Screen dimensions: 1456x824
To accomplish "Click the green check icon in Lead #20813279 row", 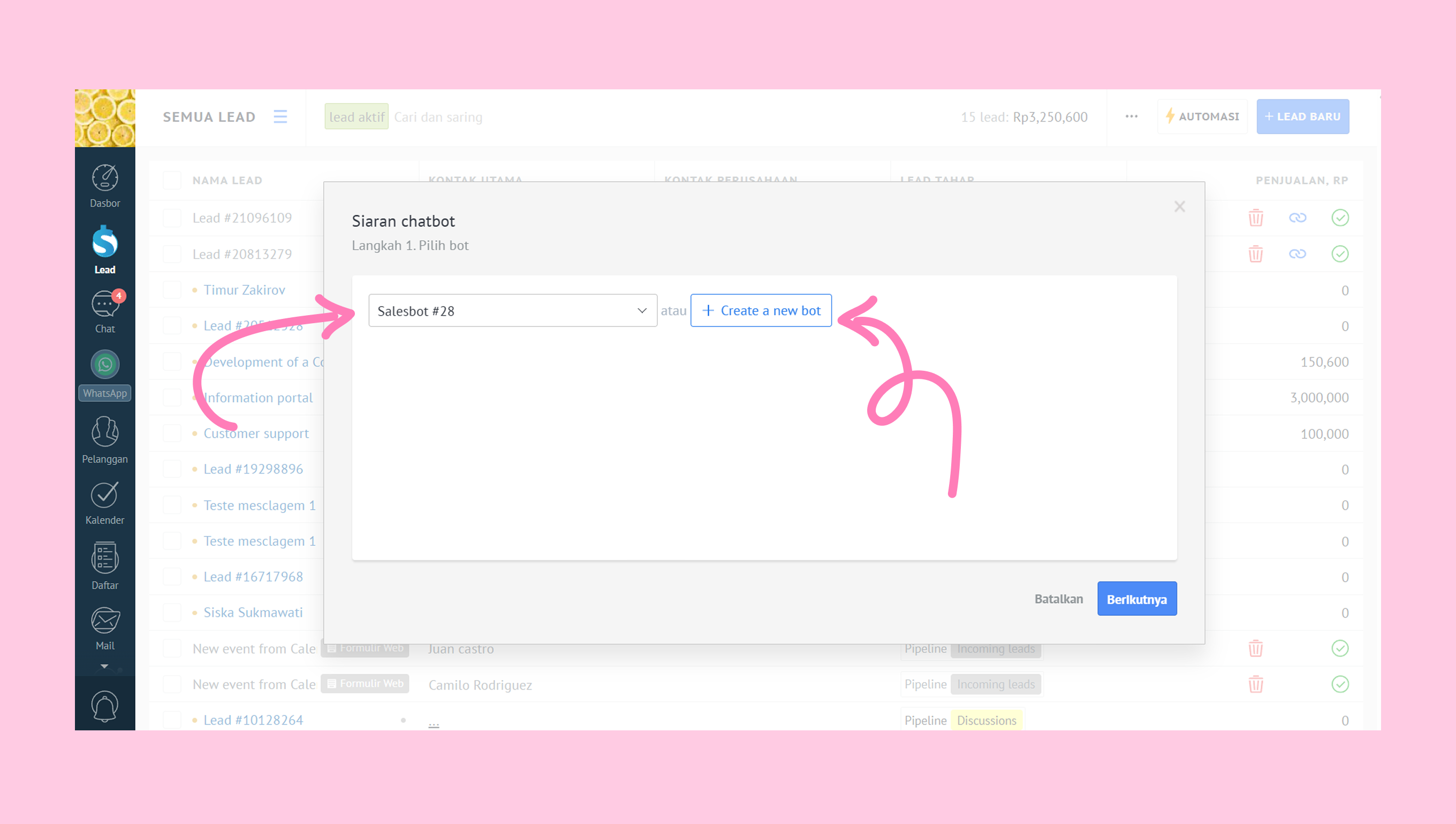I will [x=1340, y=254].
